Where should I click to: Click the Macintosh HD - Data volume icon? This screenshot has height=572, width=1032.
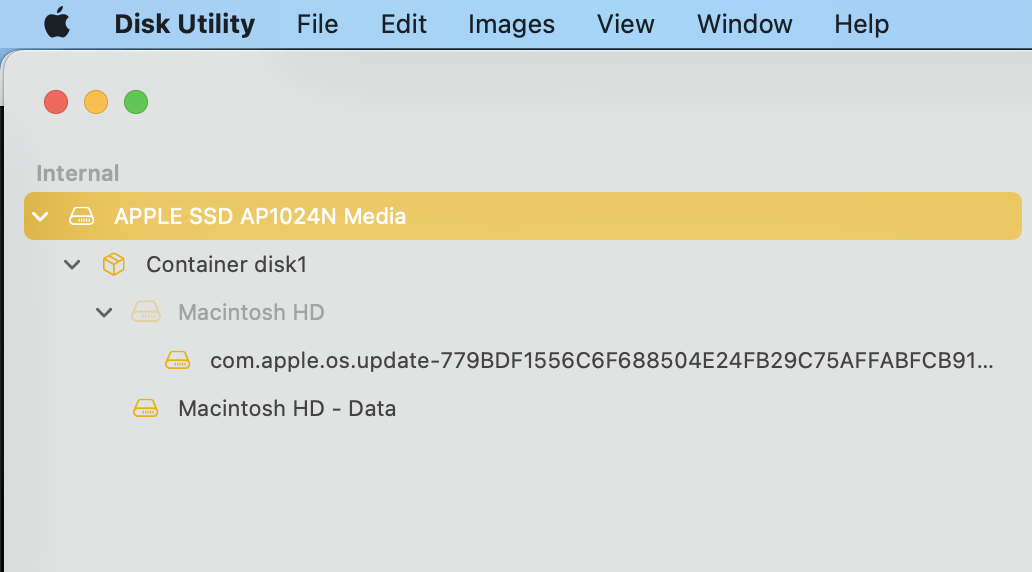tap(146, 408)
